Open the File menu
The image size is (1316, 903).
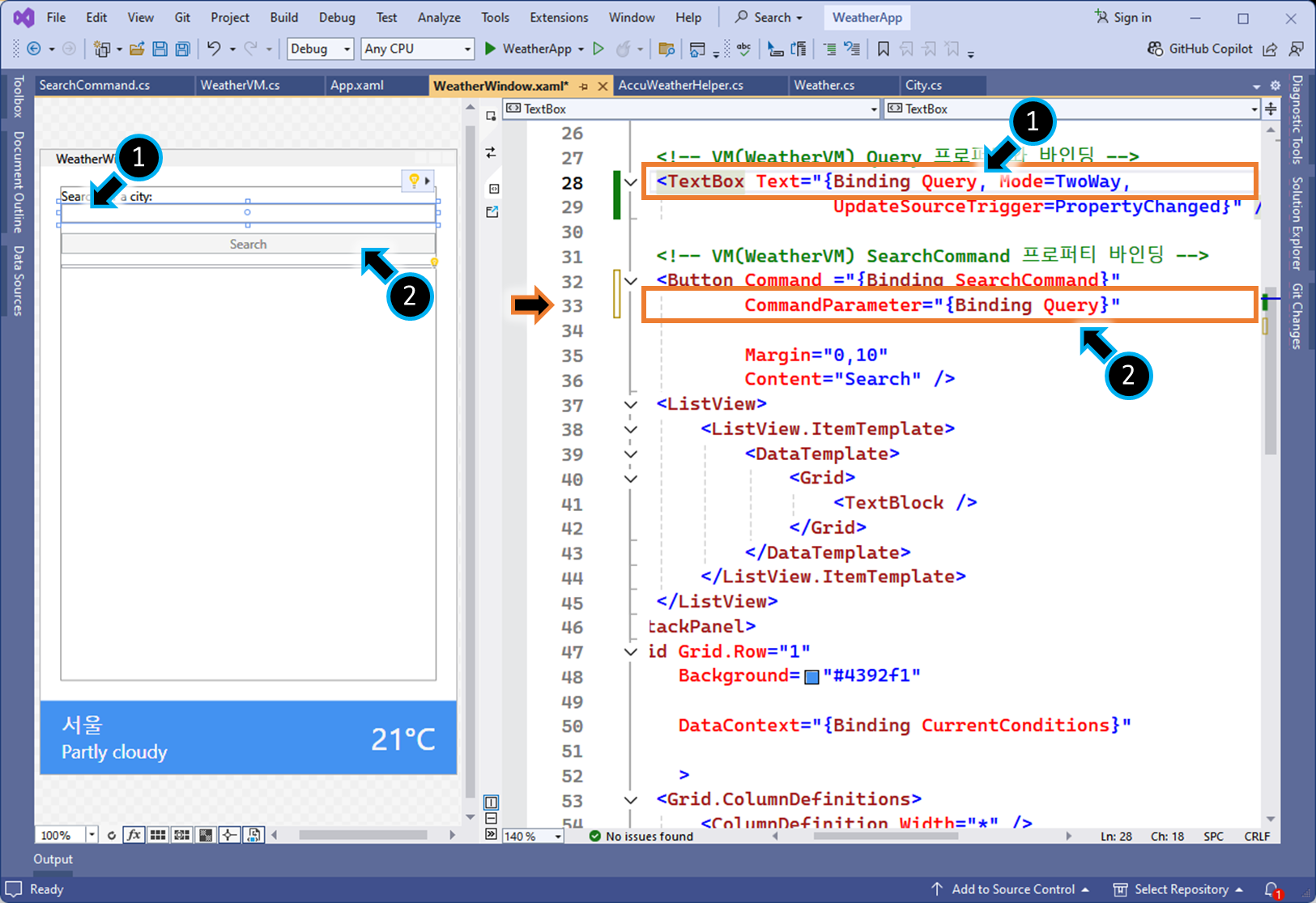tap(56, 17)
